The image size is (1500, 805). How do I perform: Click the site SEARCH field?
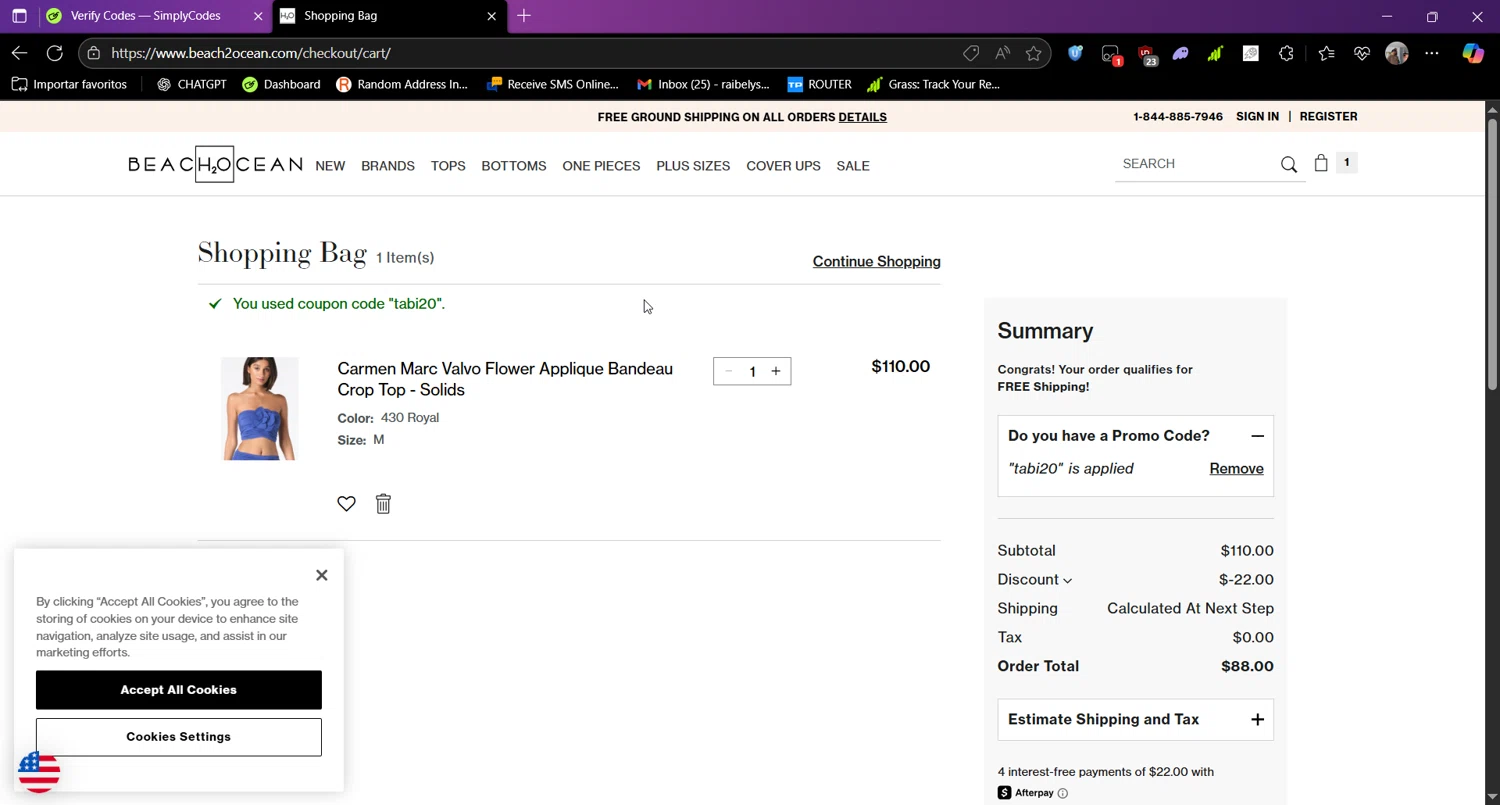tap(1195, 164)
